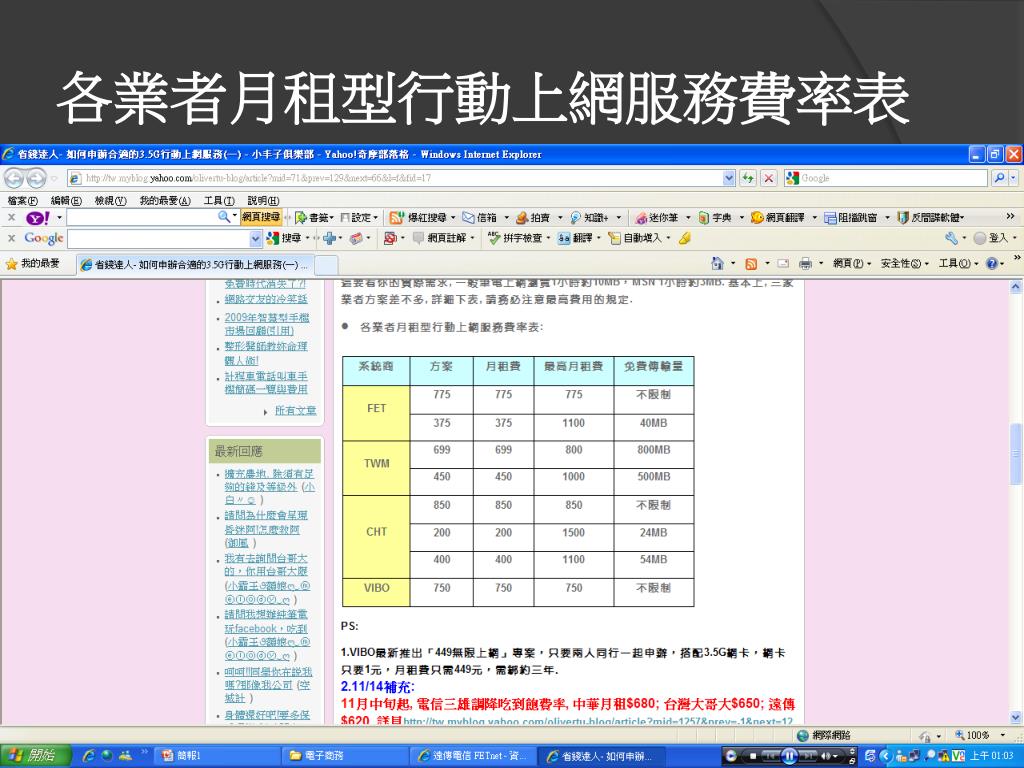Image resolution: width=1024 pixels, height=768 pixels.
Task: Open the 檢視(V) menu
Action: click(110, 200)
